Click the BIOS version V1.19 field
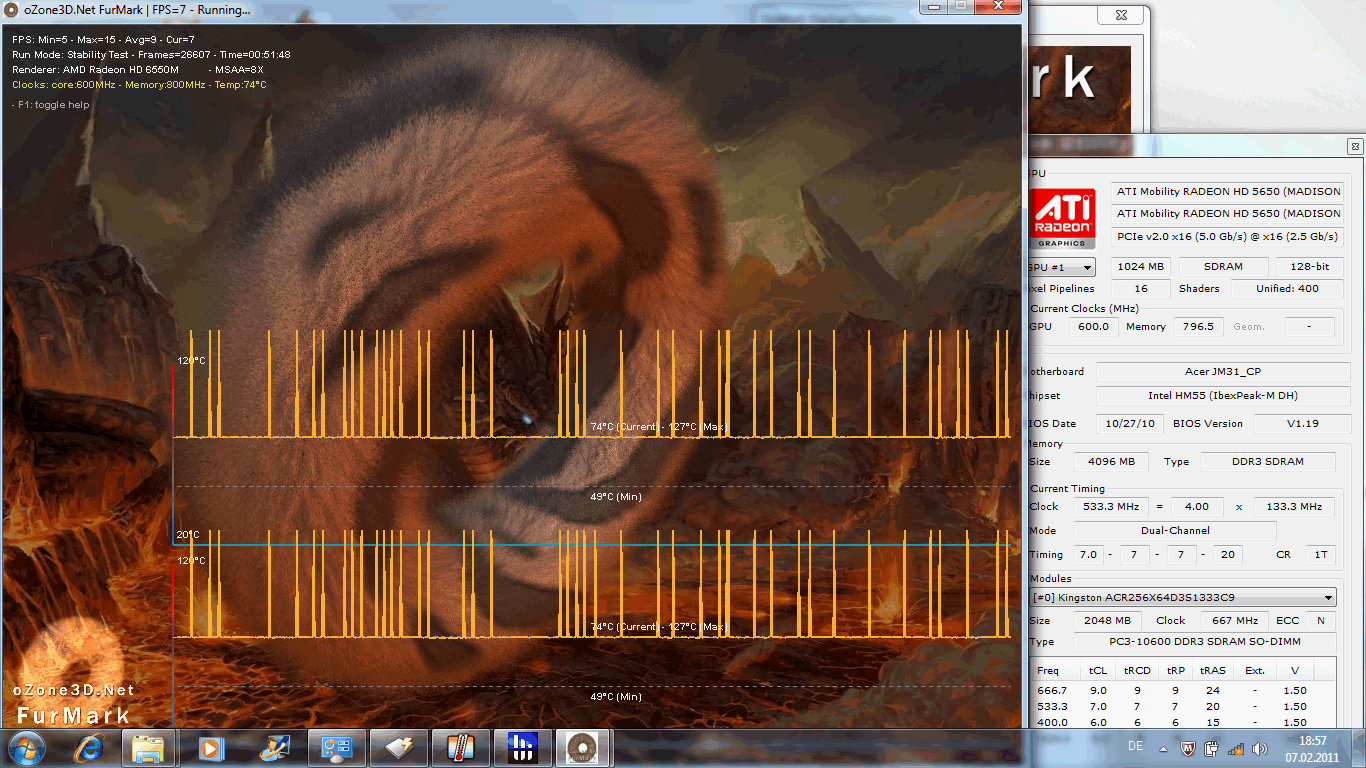Viewport: 1366px width, 768px height. (1301, 424)
